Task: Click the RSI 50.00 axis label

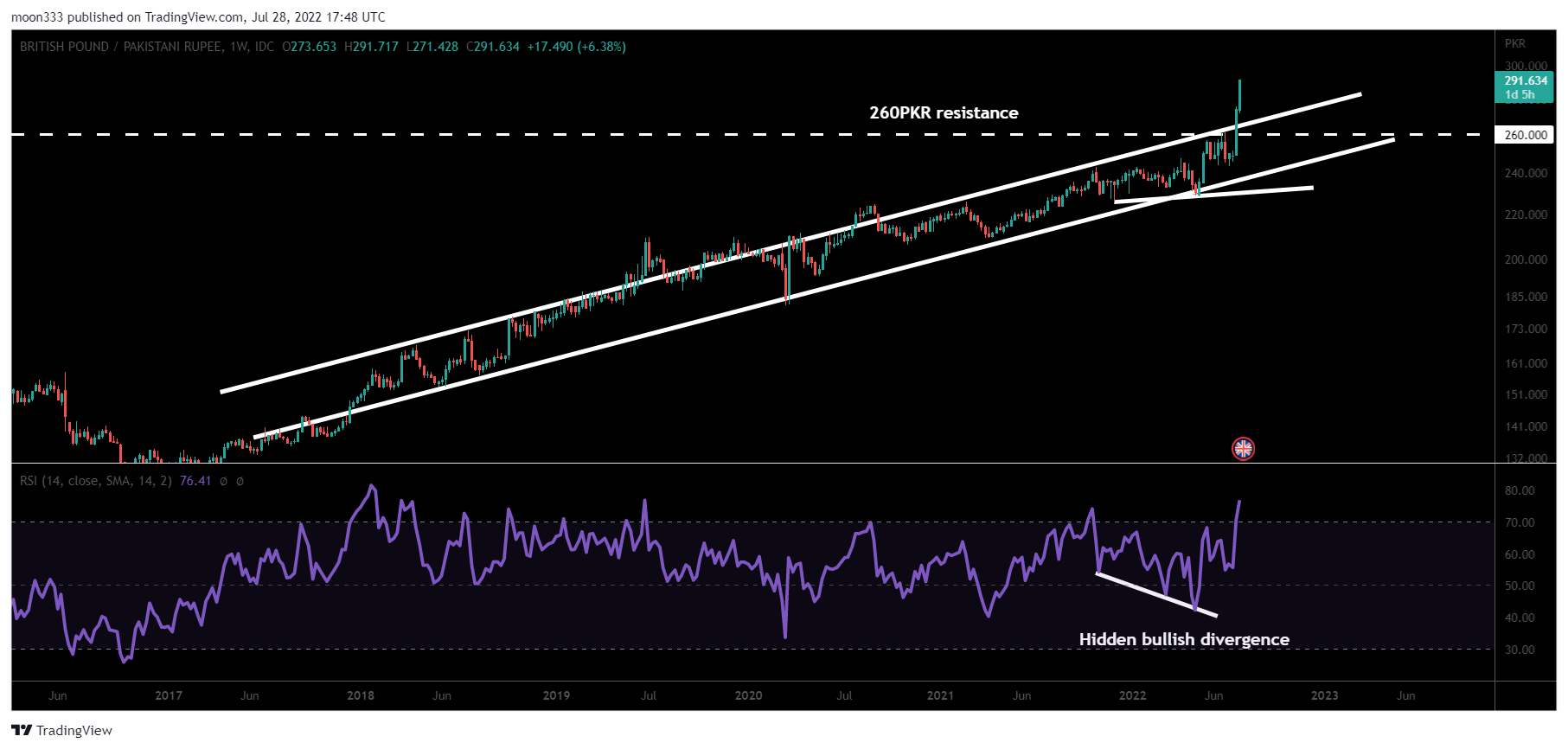Action: pos(1520,586)
